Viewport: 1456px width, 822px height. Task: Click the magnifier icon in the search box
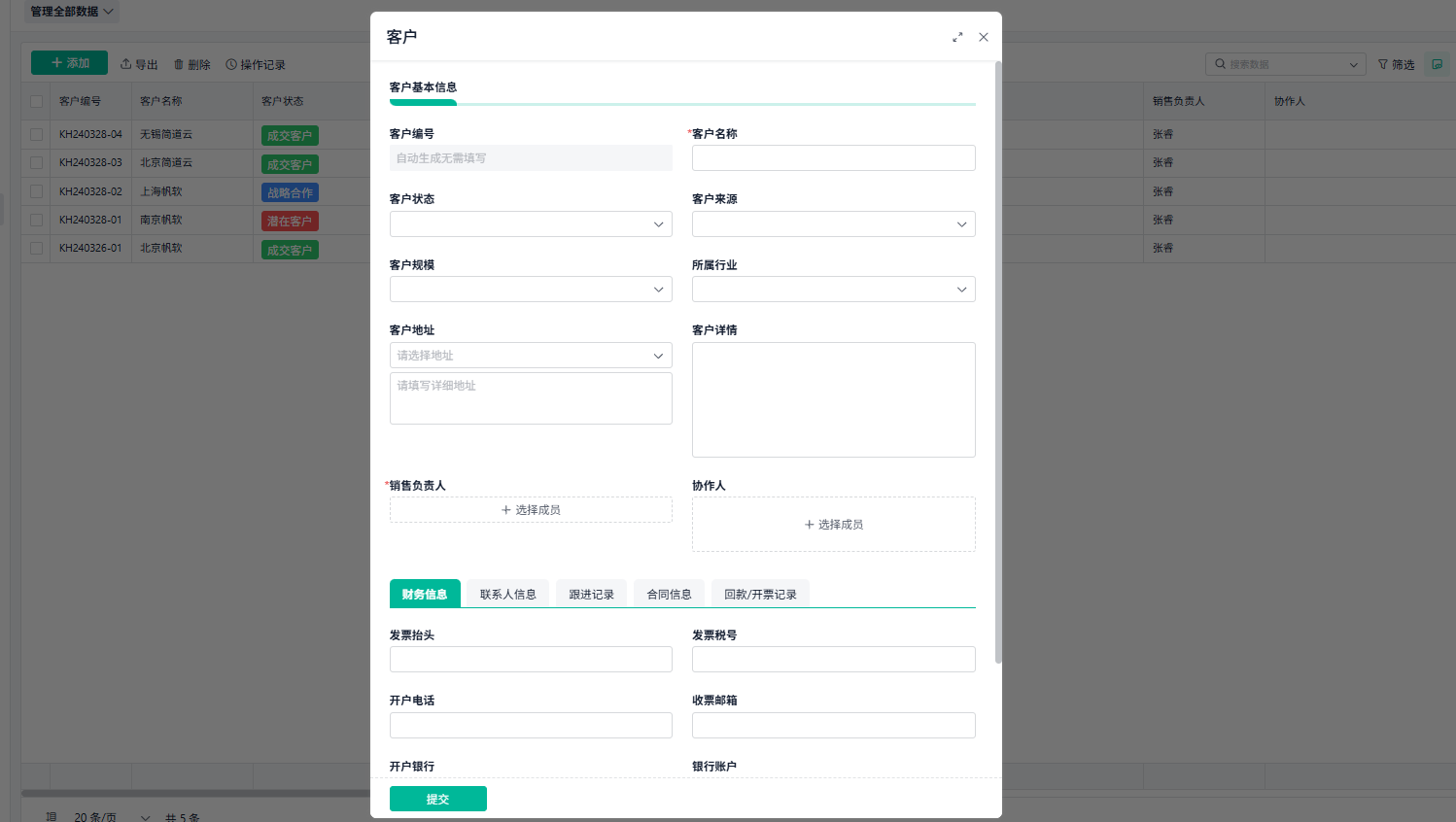coord(1223,63)
